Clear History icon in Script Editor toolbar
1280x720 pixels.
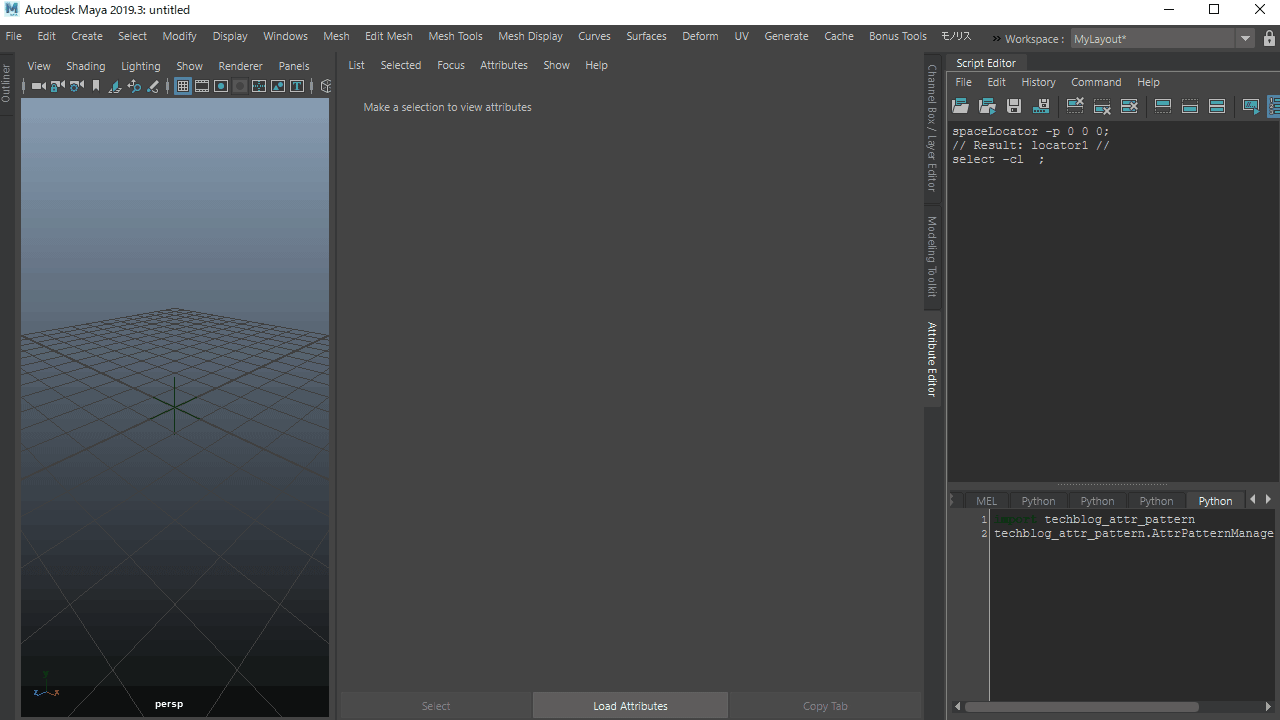pos(1075,105)
